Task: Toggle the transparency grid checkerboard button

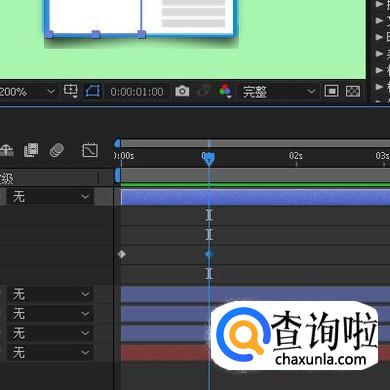Action: pos(353,91)
